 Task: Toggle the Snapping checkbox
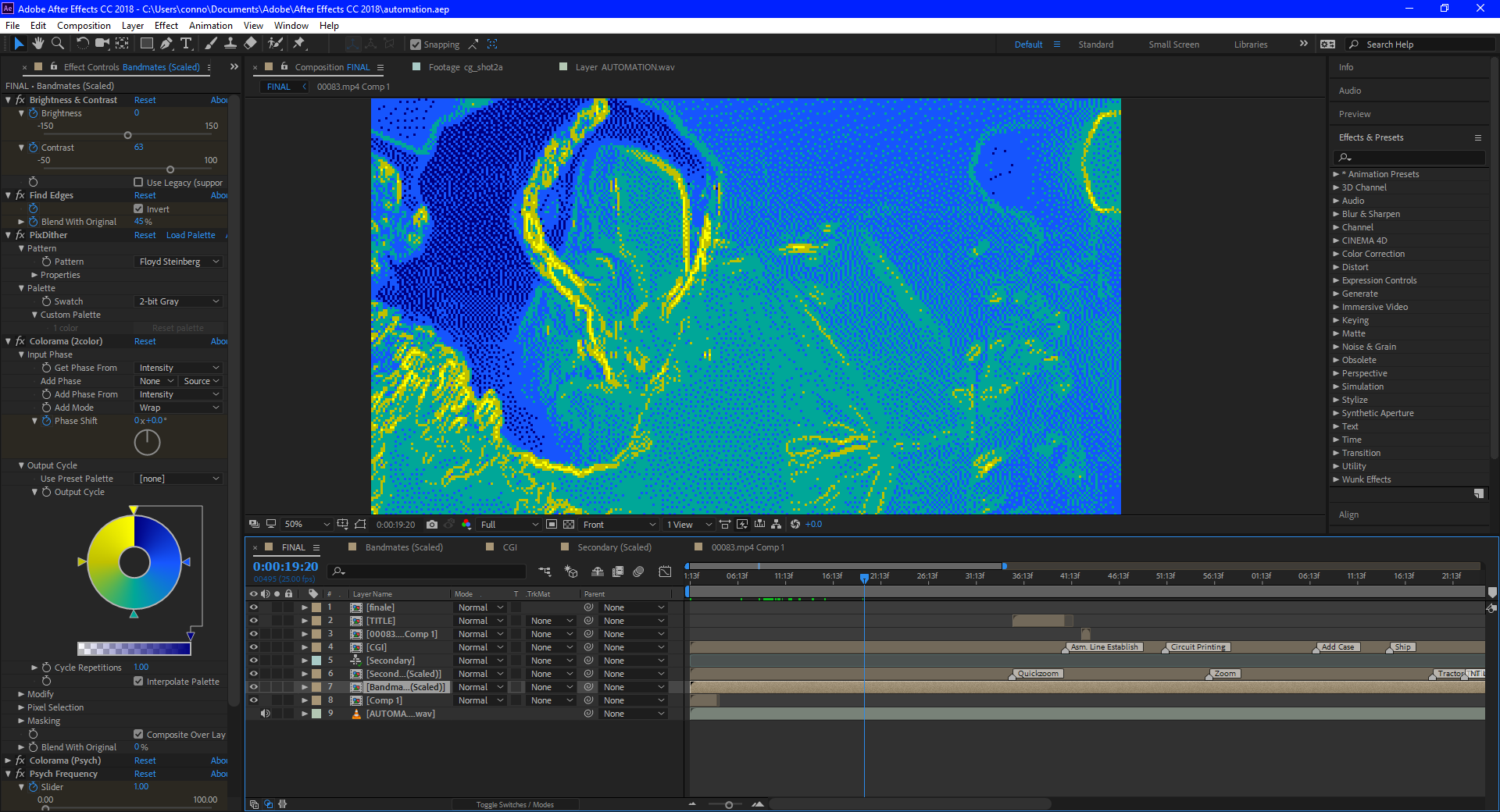(x=416, y=45)
